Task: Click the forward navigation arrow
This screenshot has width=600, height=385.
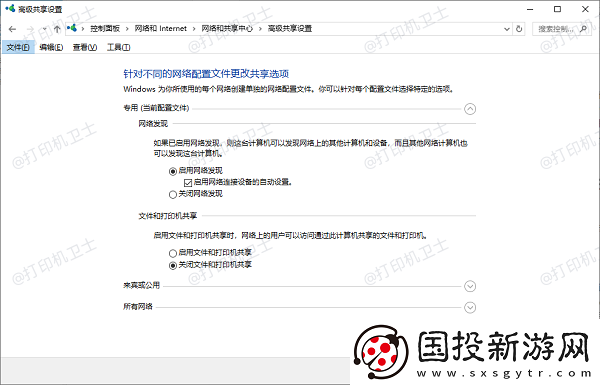Action: tap(30, 29)
